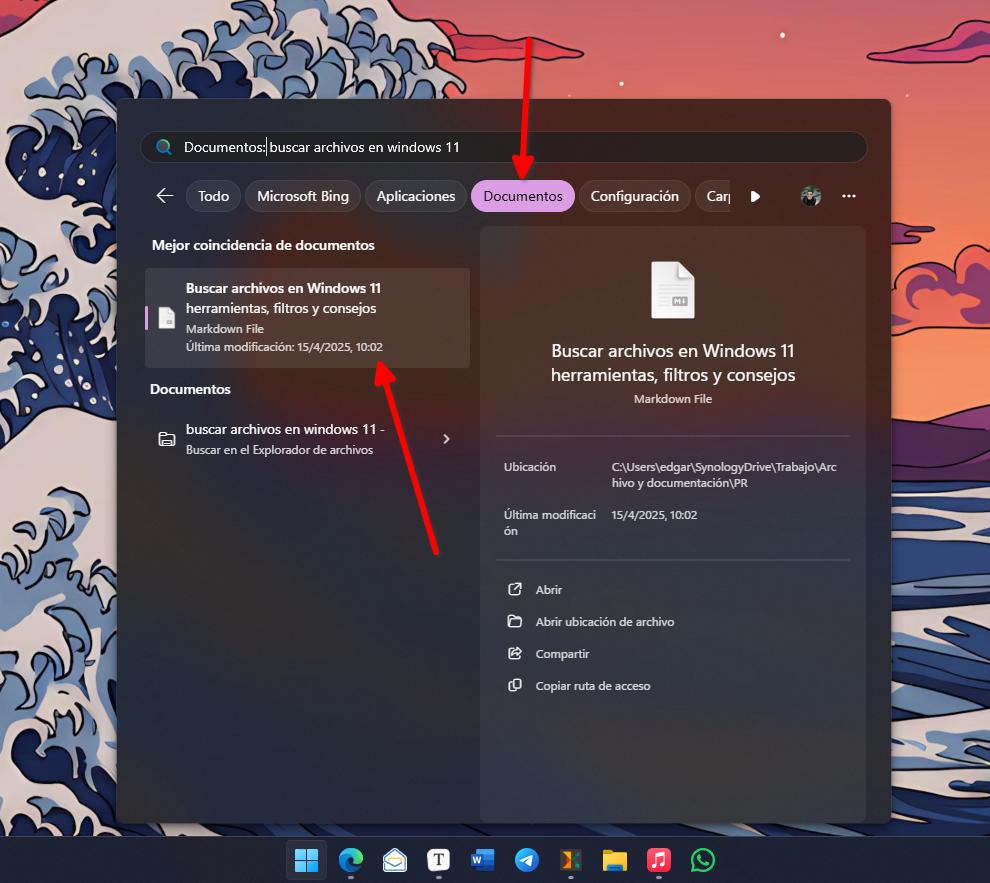Screen dimensions: 990x883
Task: Switch to the Configuración tab
Action: [635, 196]
